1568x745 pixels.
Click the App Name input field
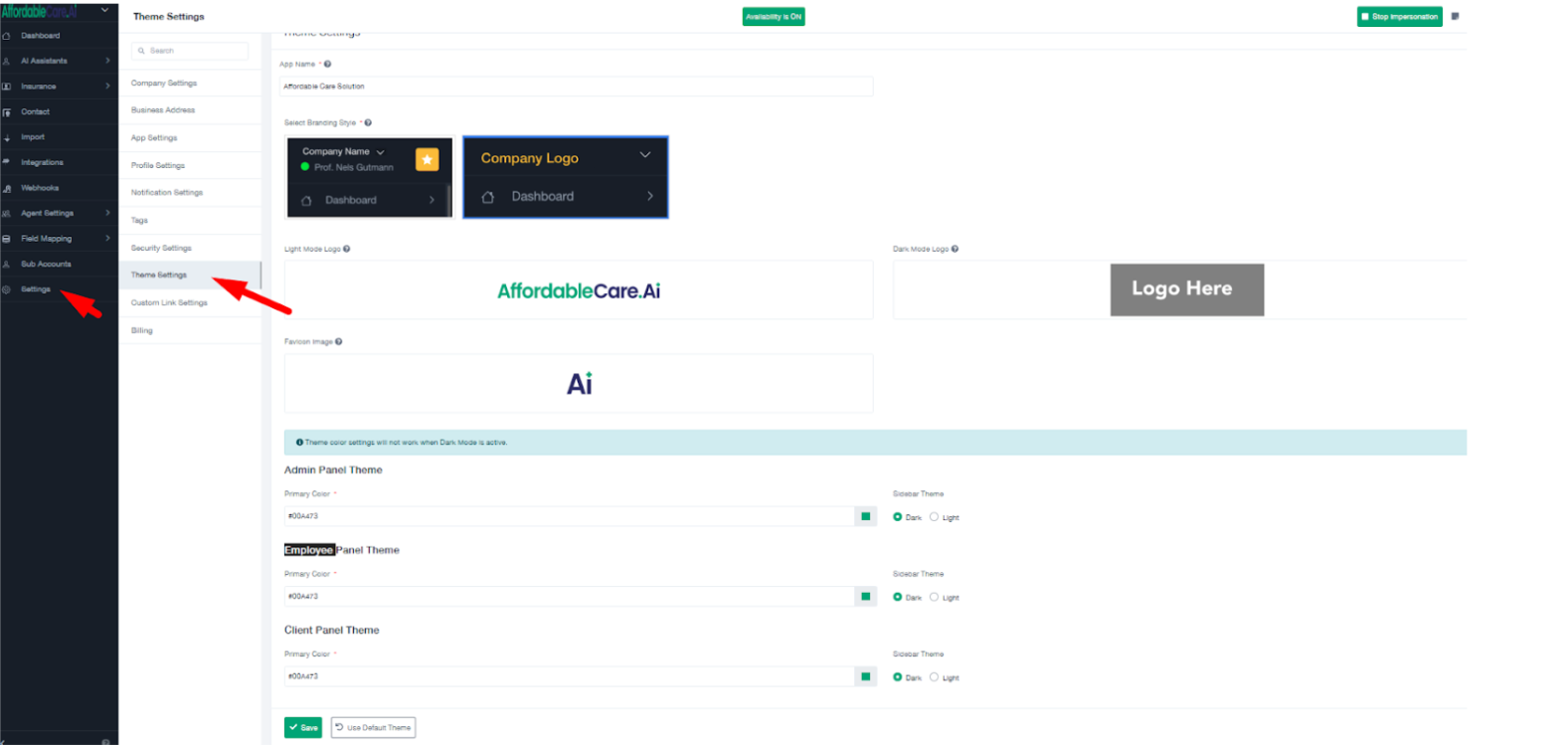coord(577,87)
